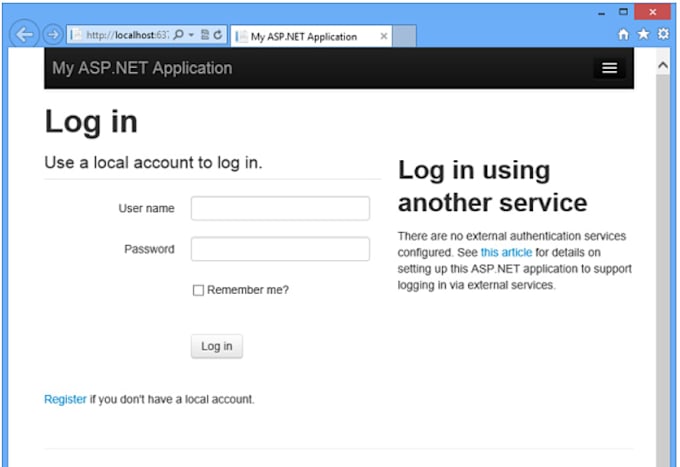
Task: Click the browser forward arrow button
Action: tap(53, 34)
